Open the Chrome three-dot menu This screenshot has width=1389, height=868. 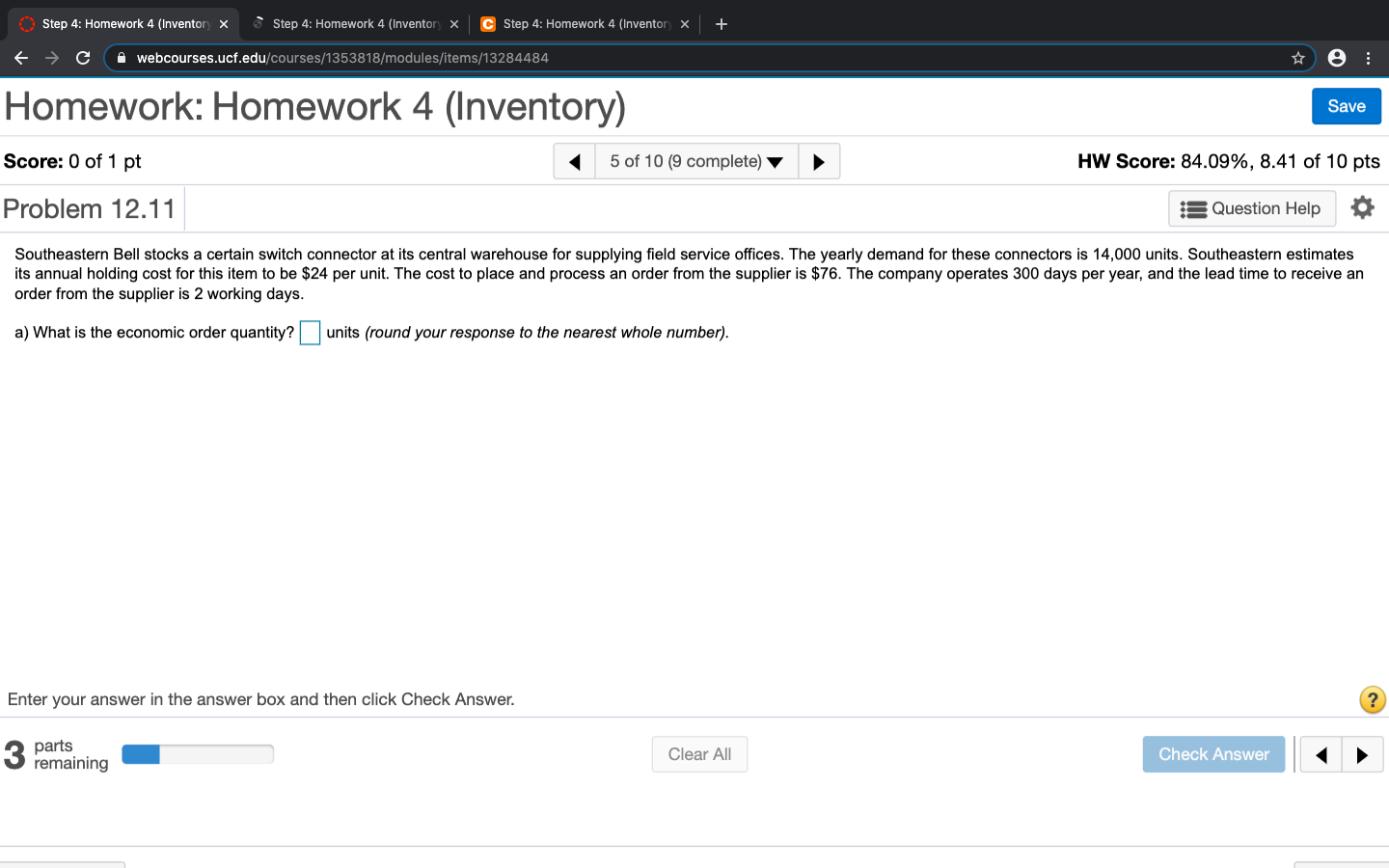(1368, 58)
